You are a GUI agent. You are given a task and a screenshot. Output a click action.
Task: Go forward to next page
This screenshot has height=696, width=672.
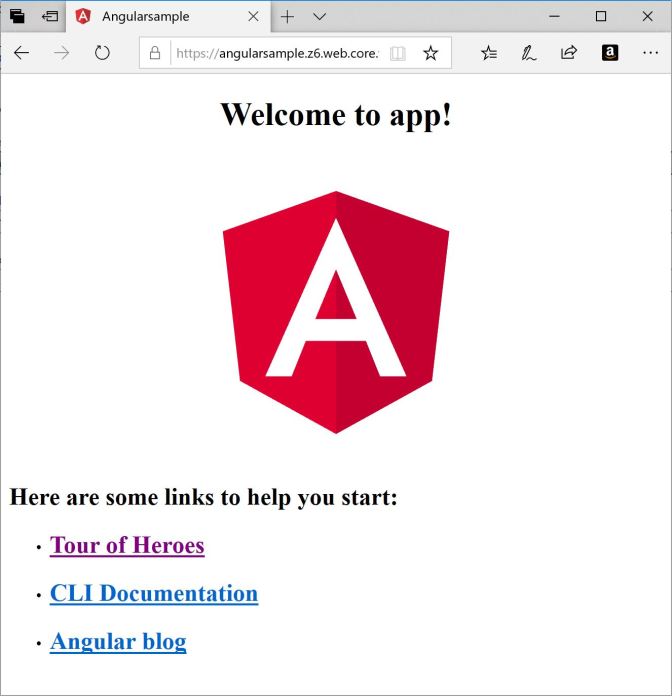click(62, 53)
